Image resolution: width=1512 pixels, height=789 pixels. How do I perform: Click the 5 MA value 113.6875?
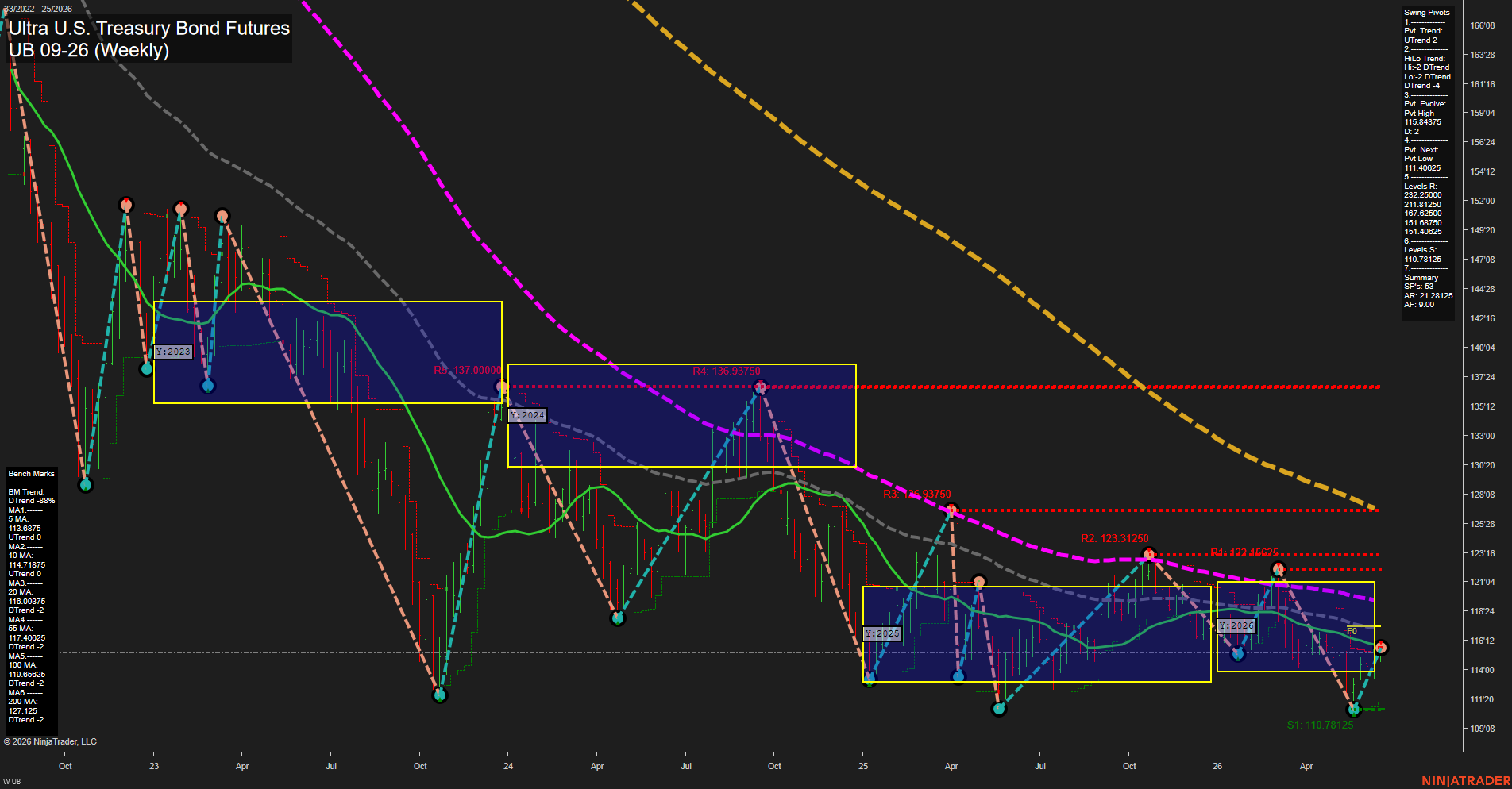24,529
